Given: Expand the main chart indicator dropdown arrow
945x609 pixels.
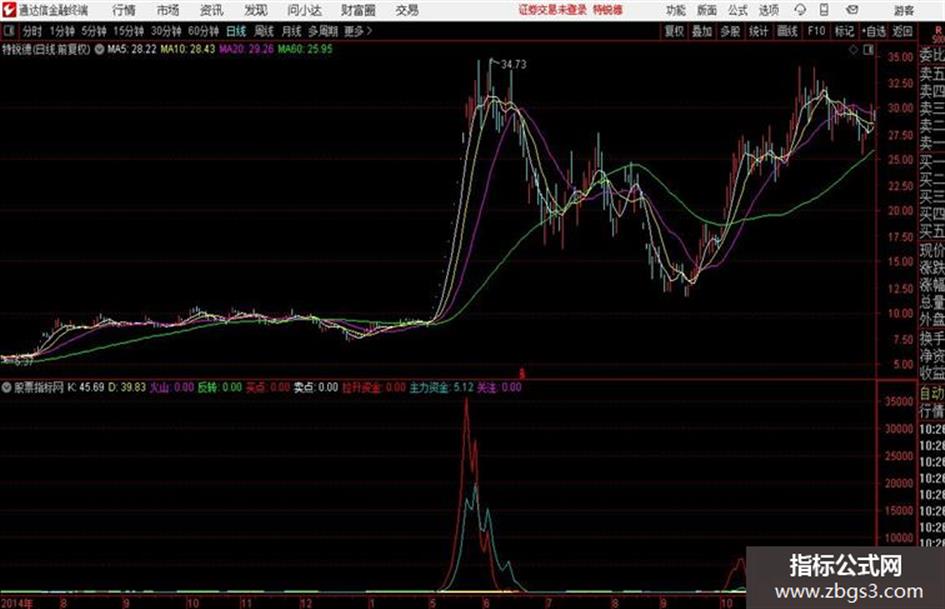Looking at the screenshot, I should click(99, 49).
